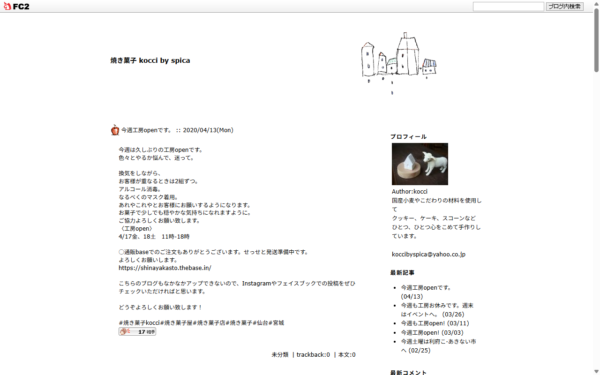Click the 未分類 category link
This screenshot has height=375, width=600.
click(x=280, y=355)
